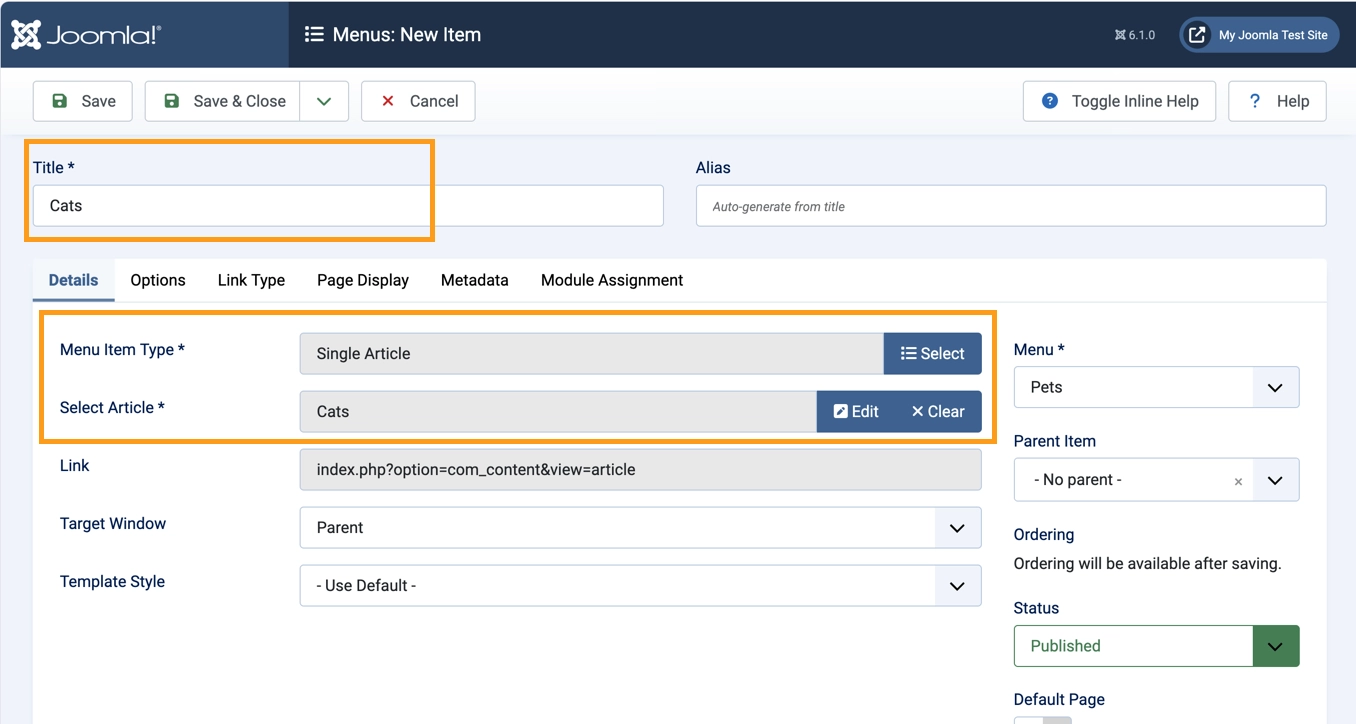Remove the No parent selection with x
Screen dimensions: 1356x724
[x=1238, y=481]
